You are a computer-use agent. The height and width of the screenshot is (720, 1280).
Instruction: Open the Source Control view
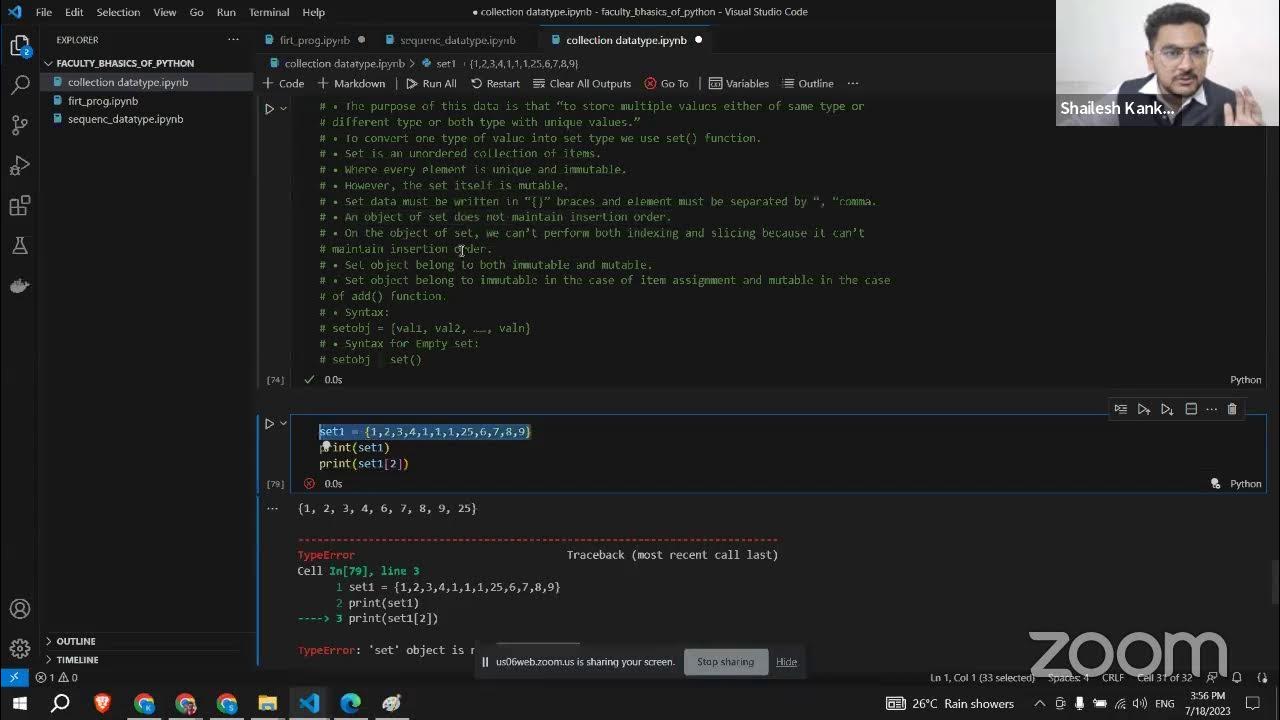20,125
